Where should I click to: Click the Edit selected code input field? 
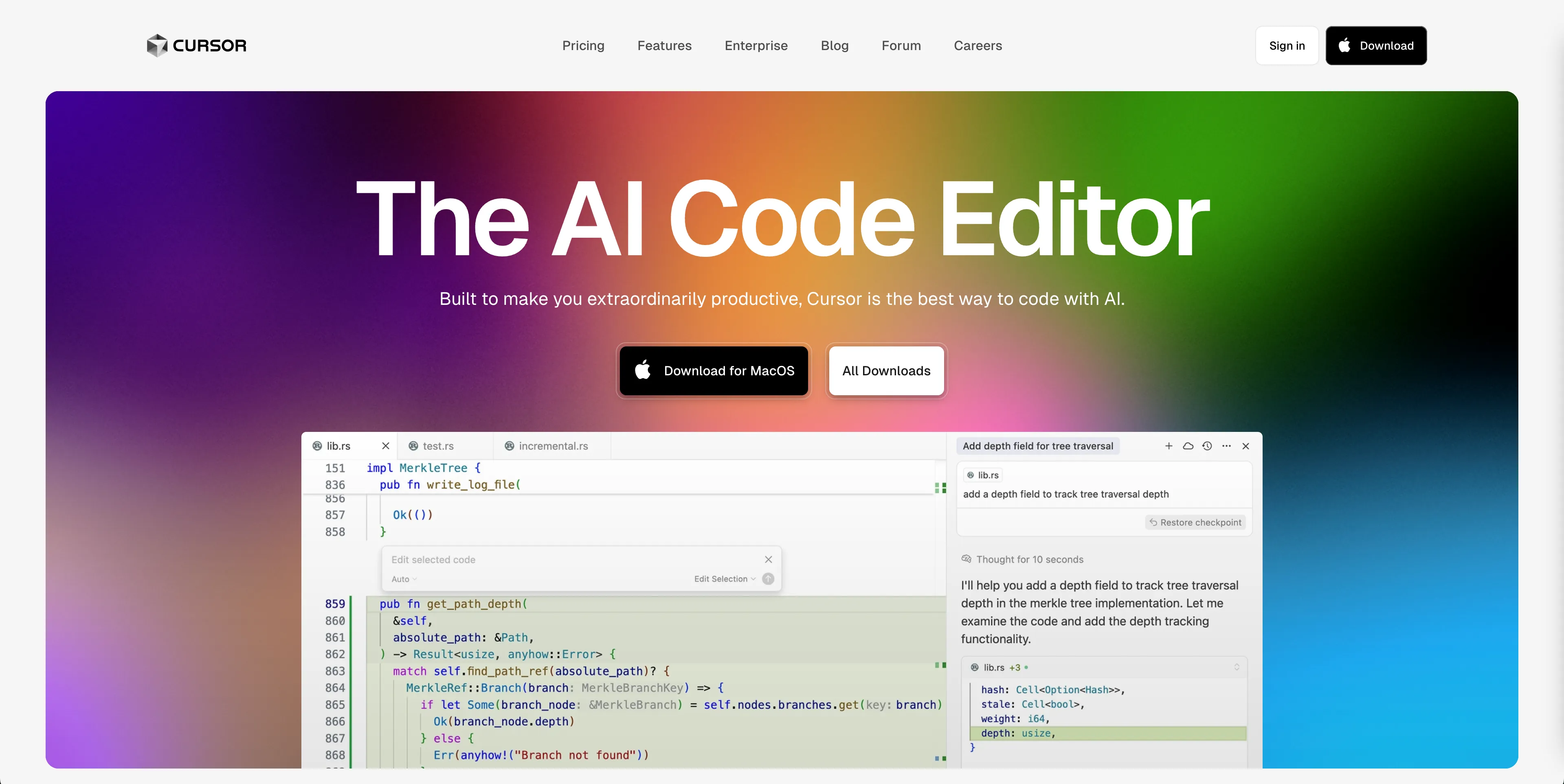[x=571, y=559]
